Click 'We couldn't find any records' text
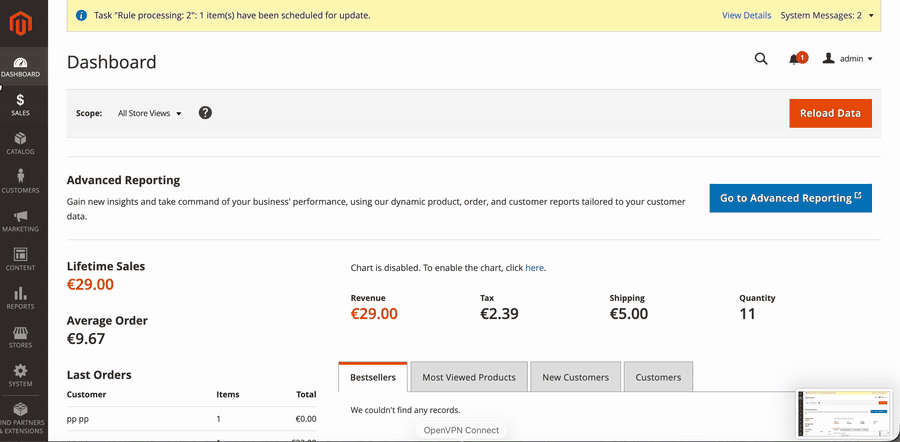 pos(405,410)
